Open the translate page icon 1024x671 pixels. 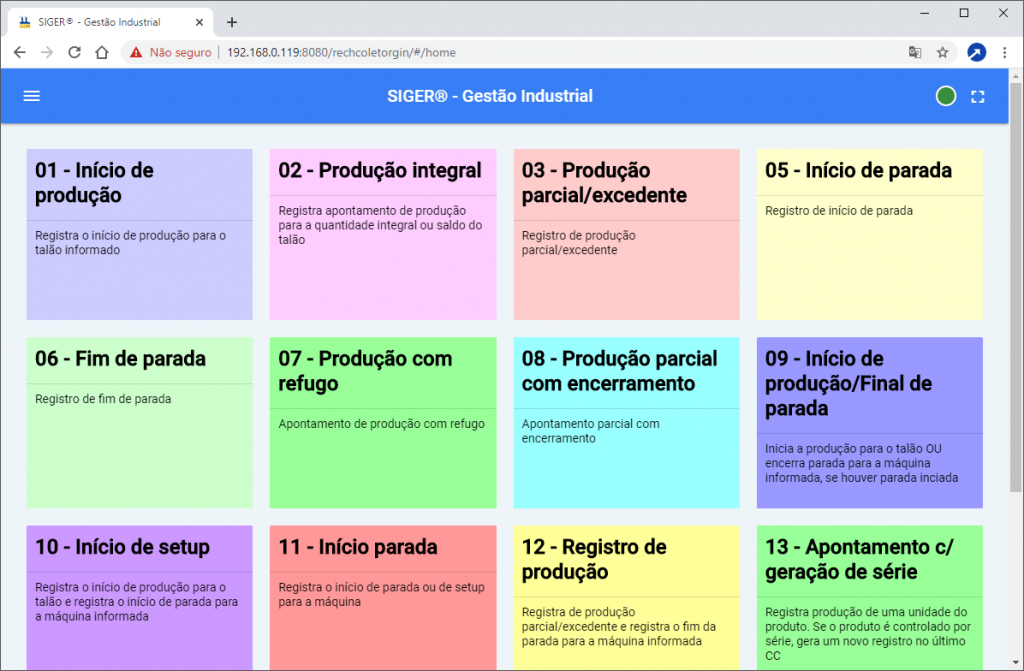click(915, 52)
